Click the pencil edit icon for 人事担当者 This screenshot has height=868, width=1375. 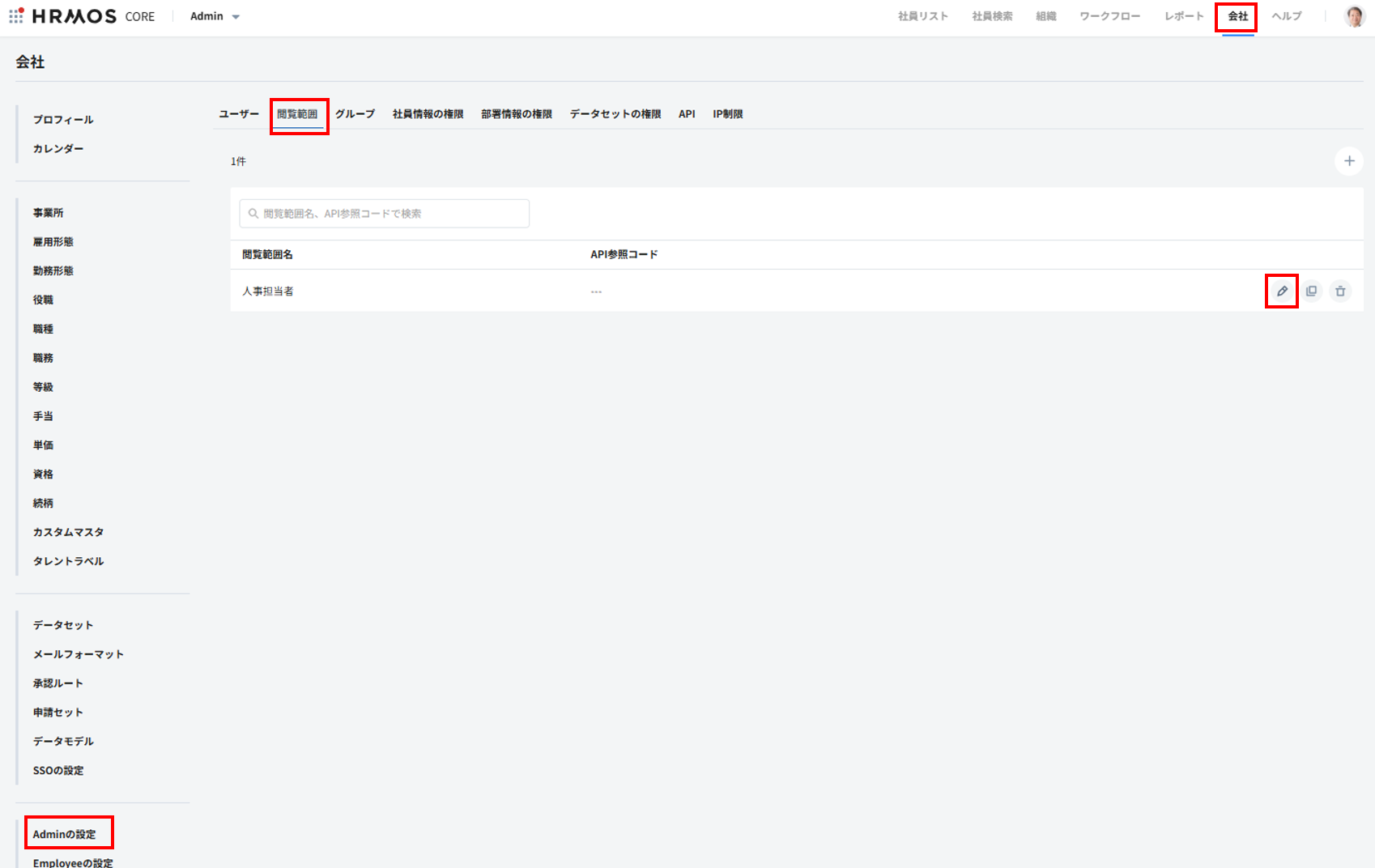[1282, 291]
